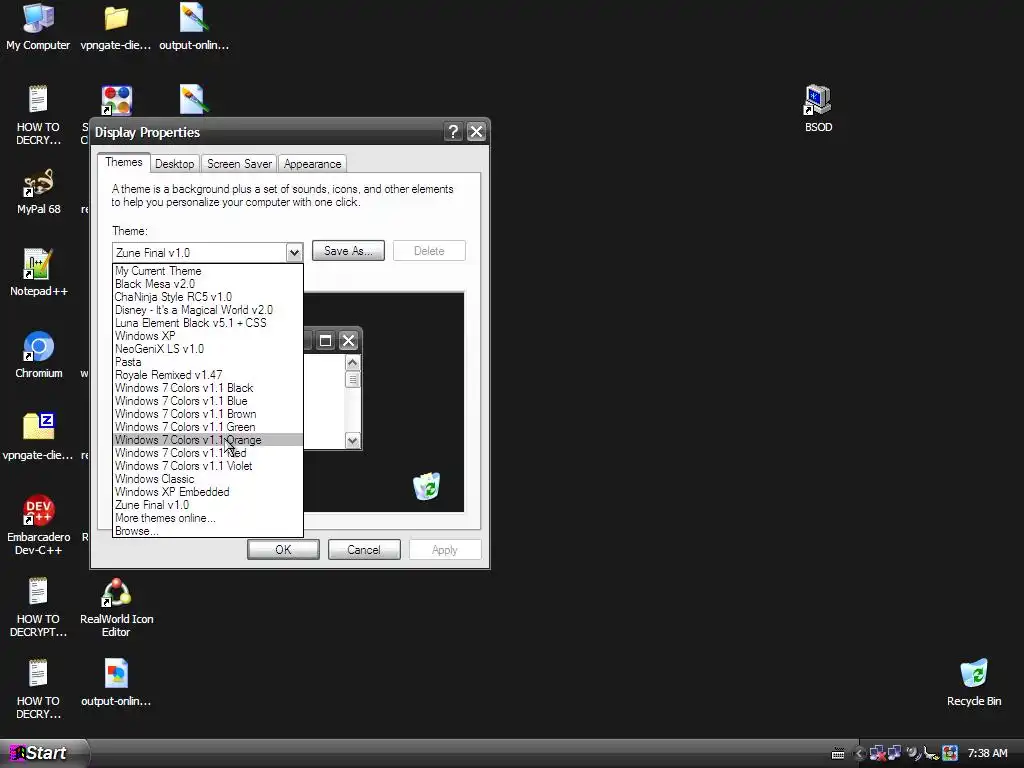
Task: Select output-onlin… icon next to RealWorld Icon Editor
Action: 116,682
